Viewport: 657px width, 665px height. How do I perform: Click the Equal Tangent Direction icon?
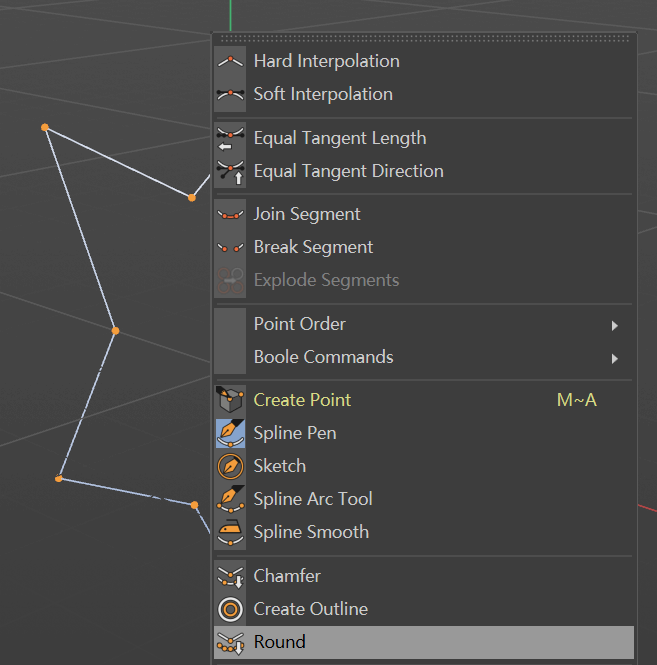pos(230,172)
